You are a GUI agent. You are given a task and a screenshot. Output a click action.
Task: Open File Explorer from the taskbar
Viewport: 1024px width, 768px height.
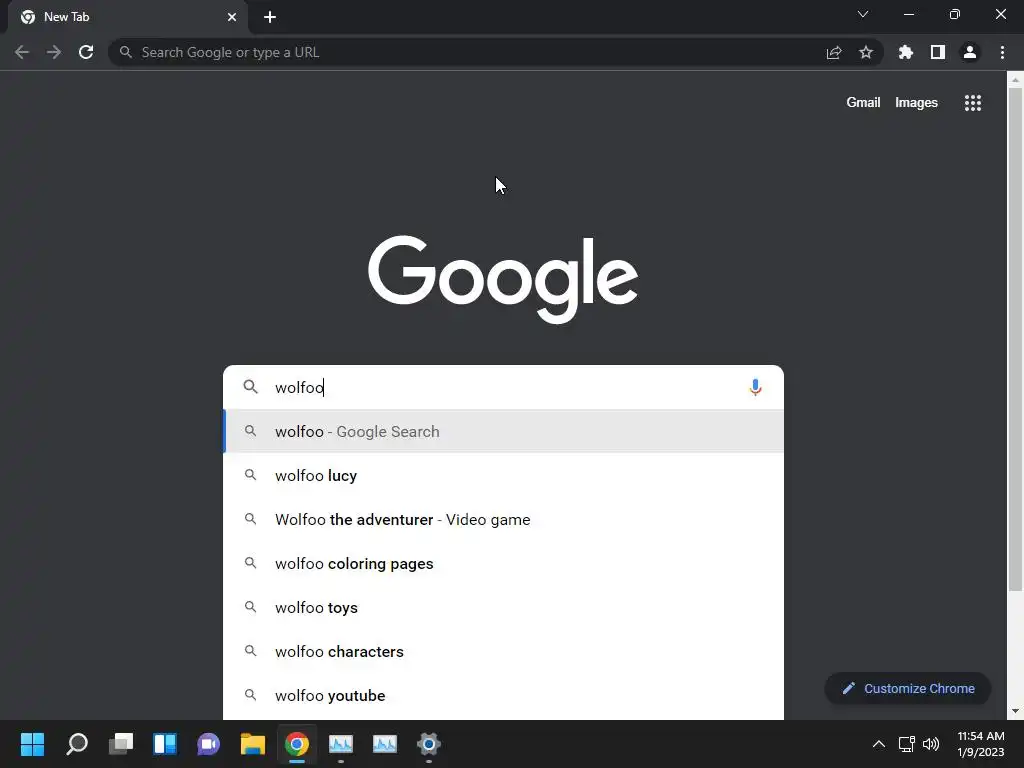tap(253, 744)
